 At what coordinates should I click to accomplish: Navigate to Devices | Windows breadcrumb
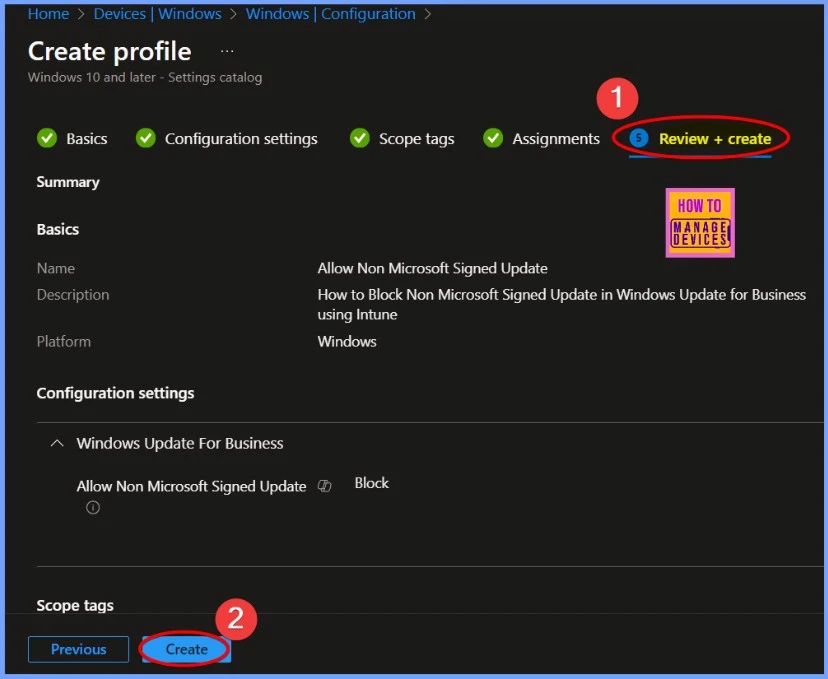point(157,14)
